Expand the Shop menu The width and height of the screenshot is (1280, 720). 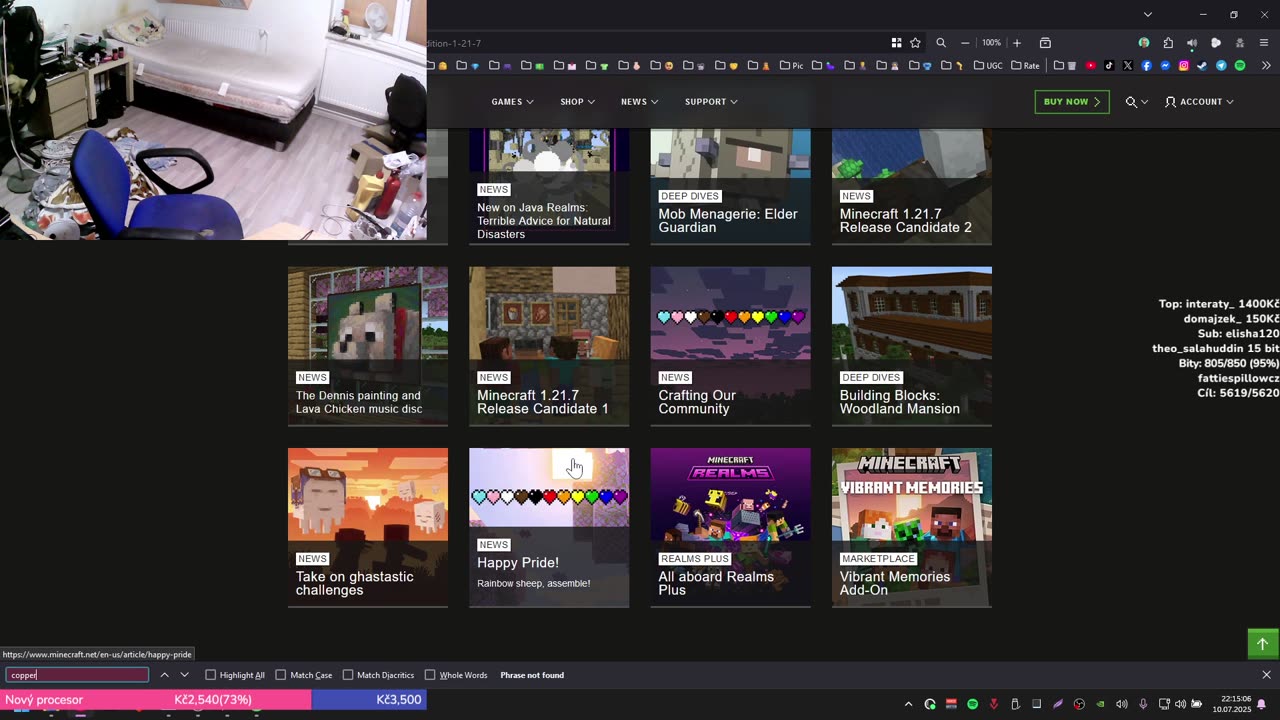(x=577, y=102)
